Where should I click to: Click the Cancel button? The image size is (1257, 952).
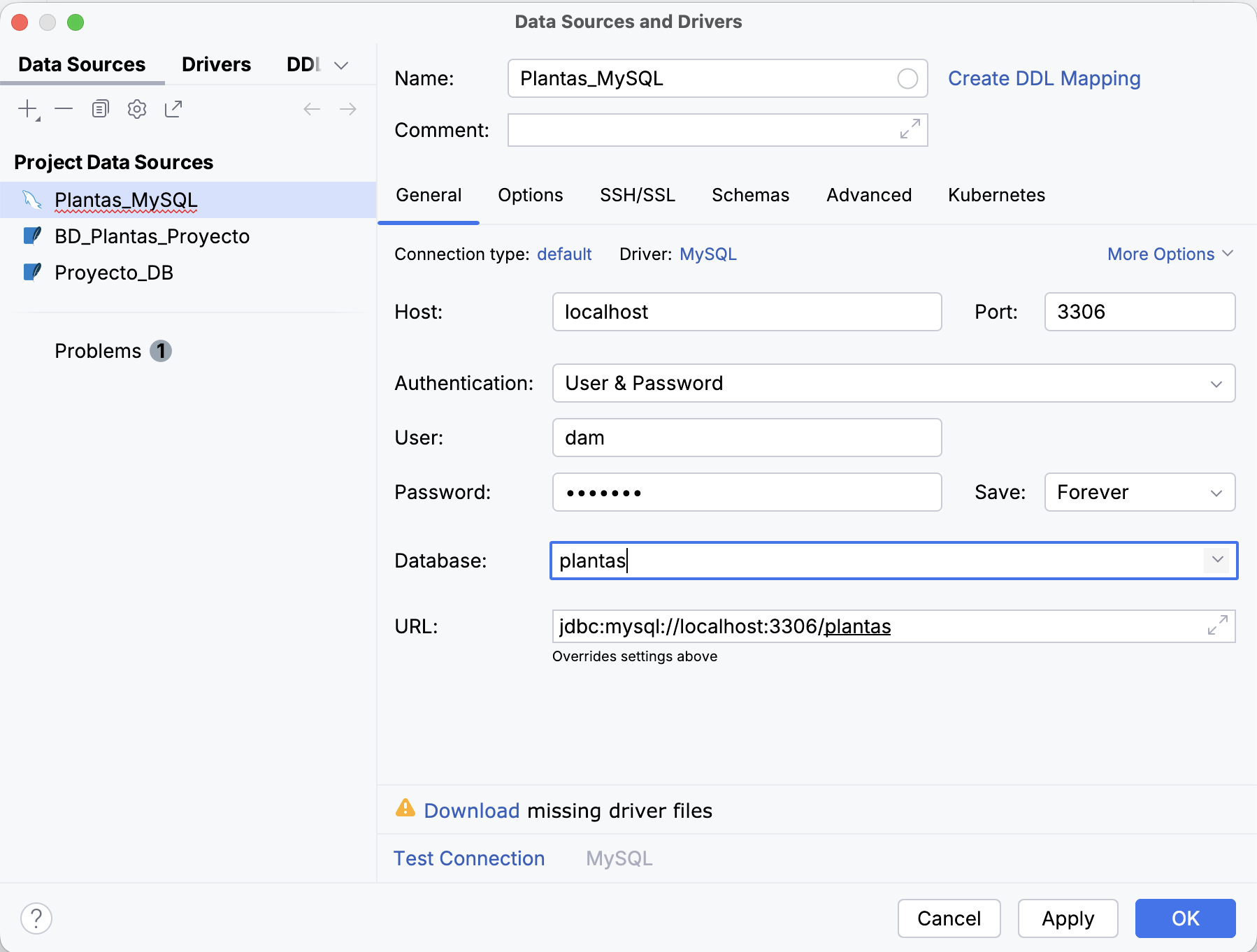click(x=949, y=918)
